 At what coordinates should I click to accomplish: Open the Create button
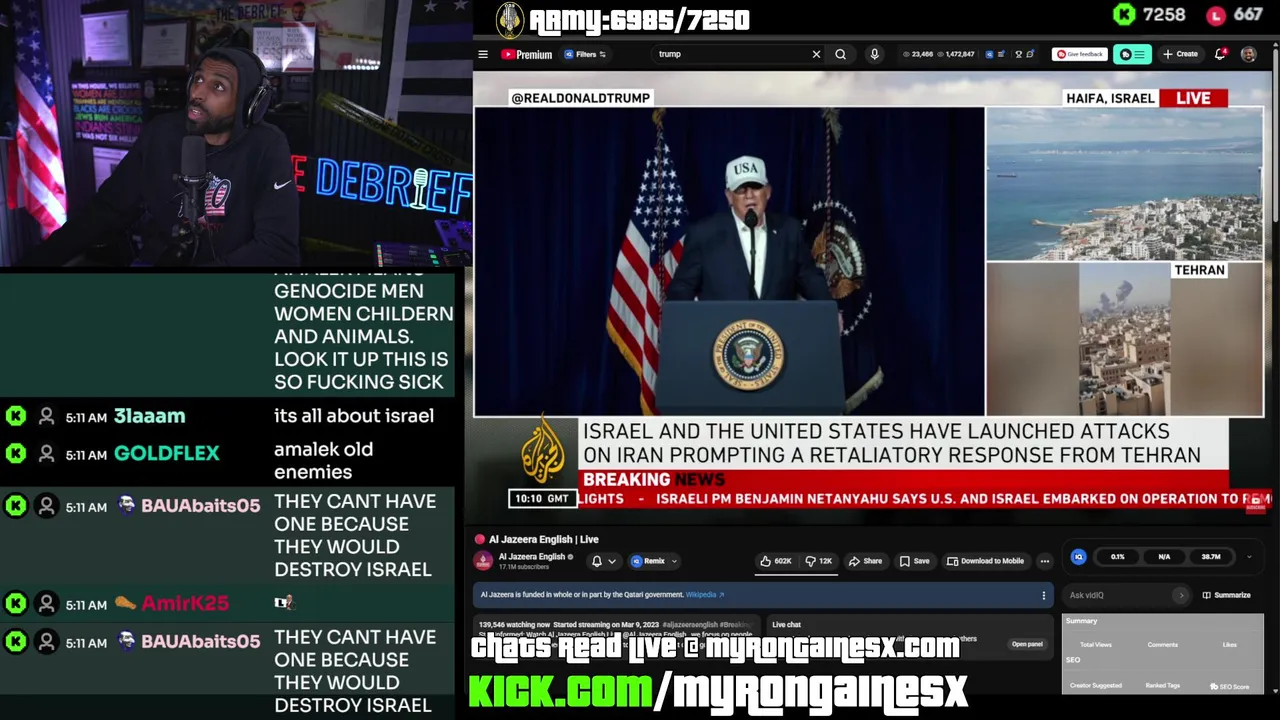click(x=1181, y=54)
